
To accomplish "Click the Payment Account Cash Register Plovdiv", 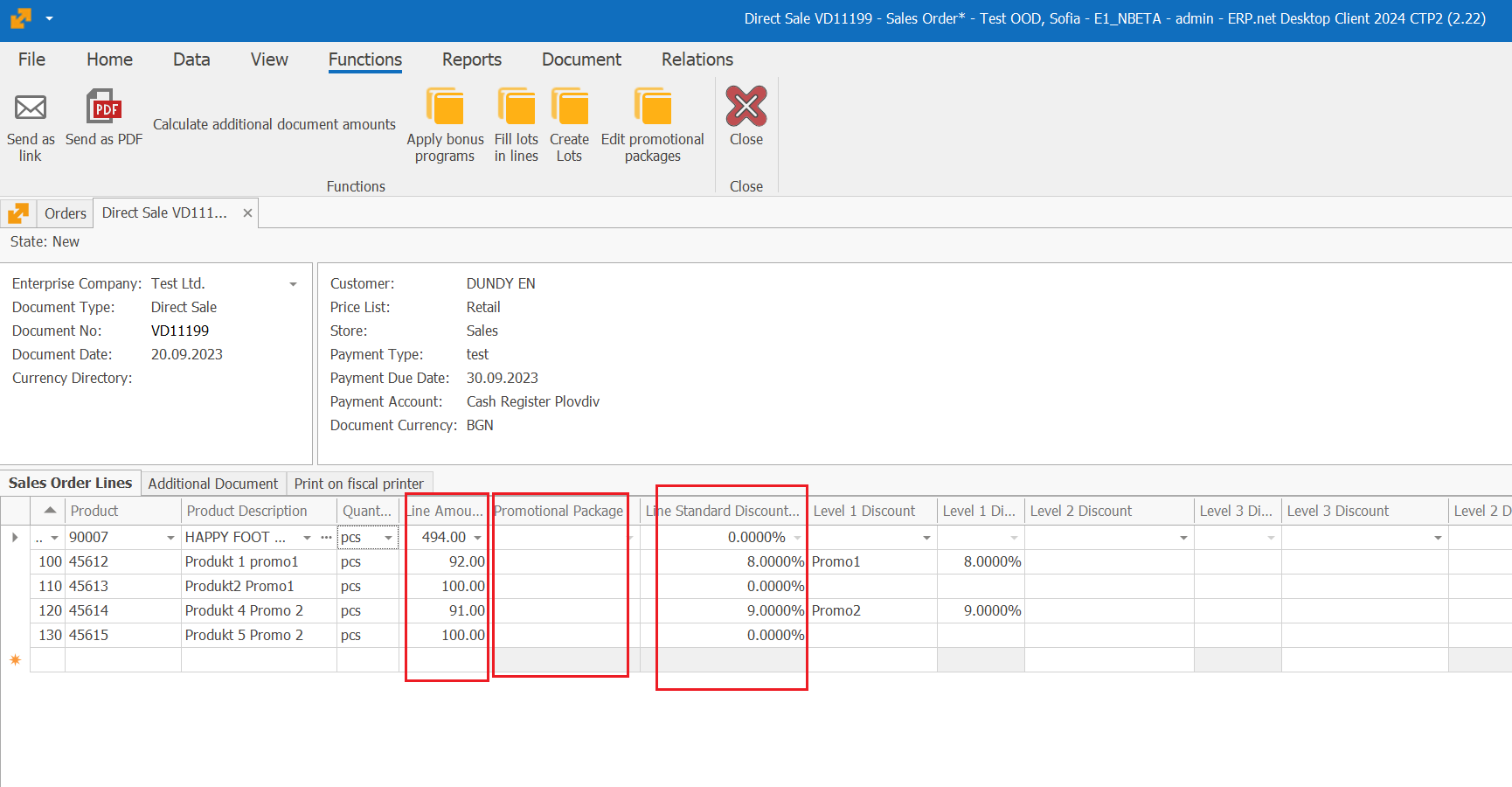I will pyautogui.click(x=533, y=401).
